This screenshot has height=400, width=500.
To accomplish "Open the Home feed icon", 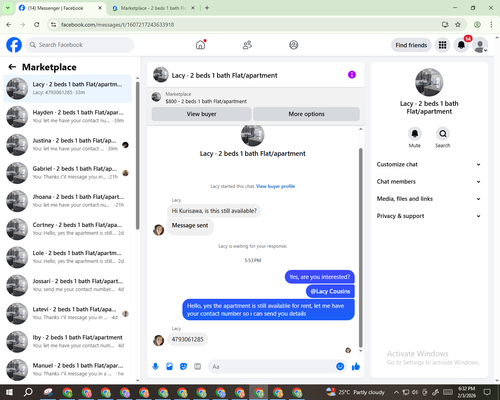I will tap(200, 45).
